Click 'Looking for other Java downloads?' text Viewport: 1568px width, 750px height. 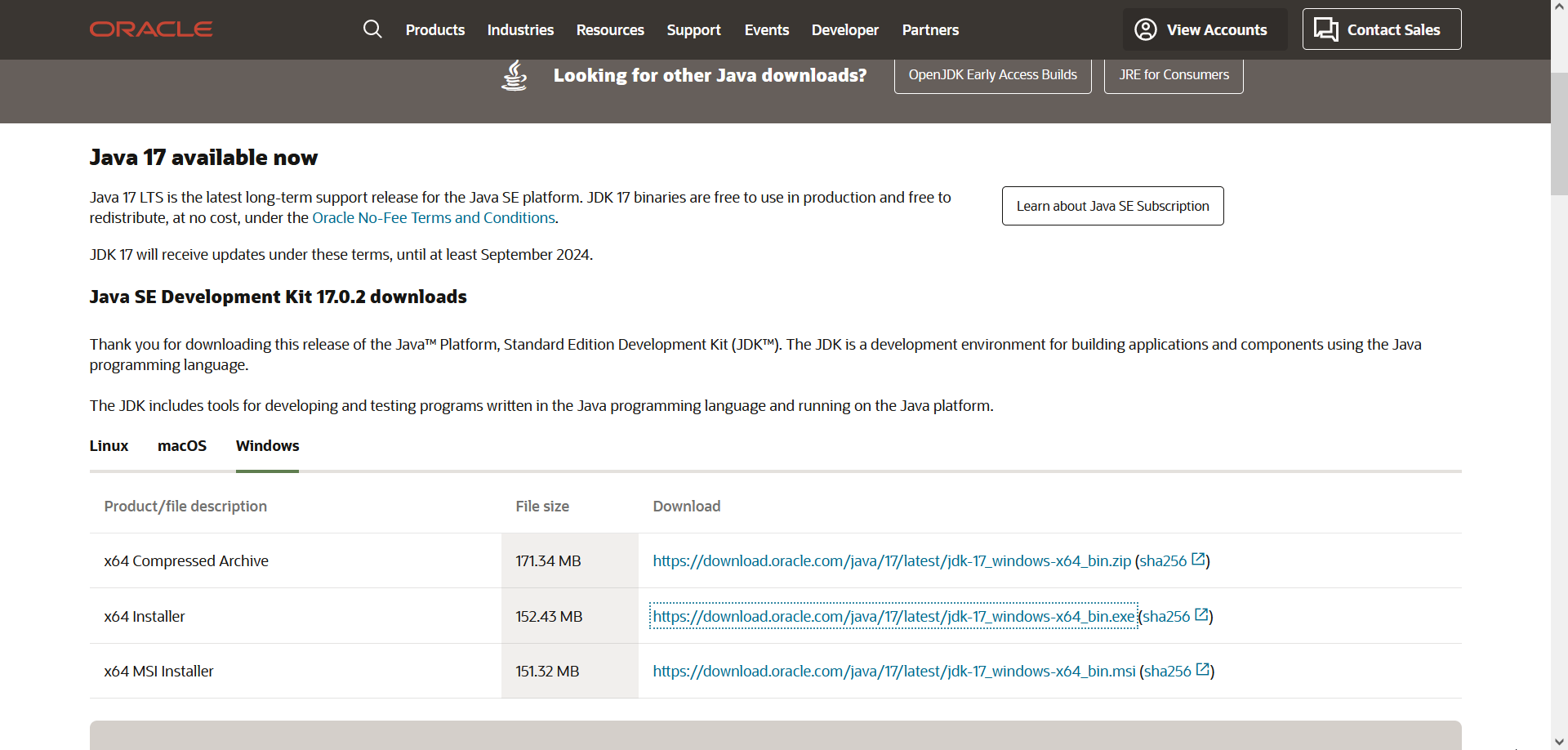(710, 75)
